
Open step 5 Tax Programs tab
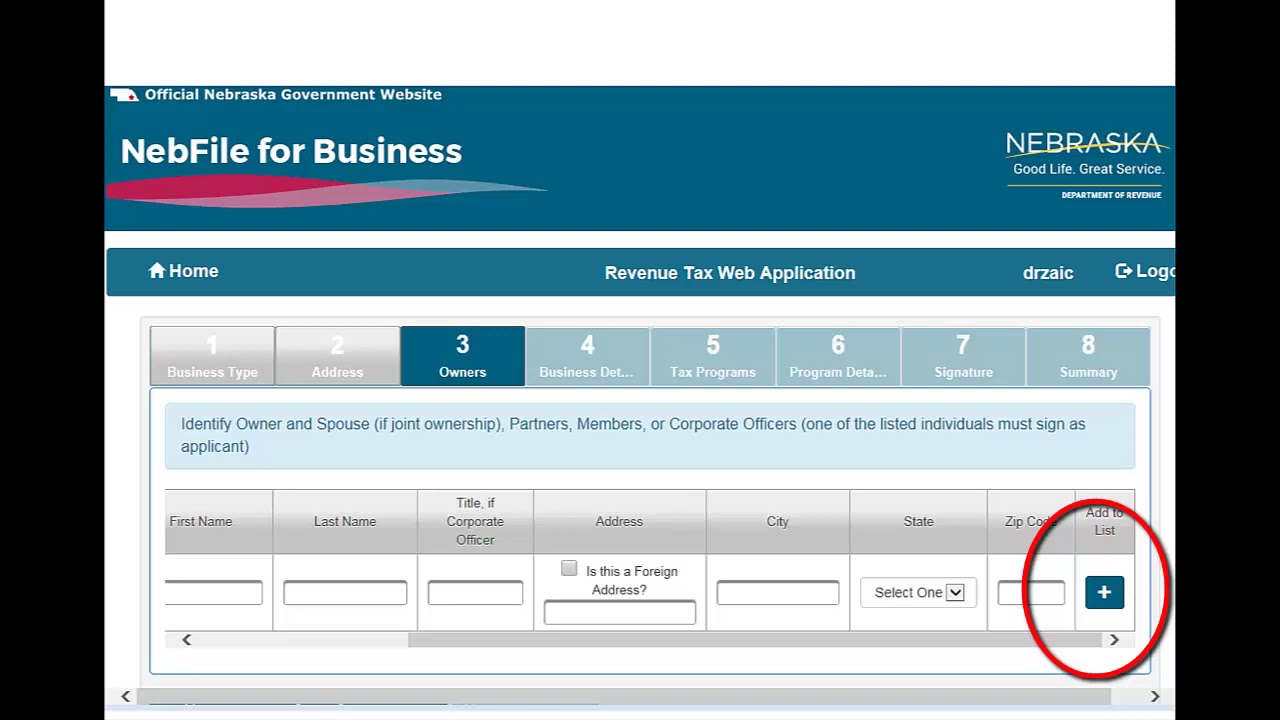pyautogui.click(x=712, y=356)
